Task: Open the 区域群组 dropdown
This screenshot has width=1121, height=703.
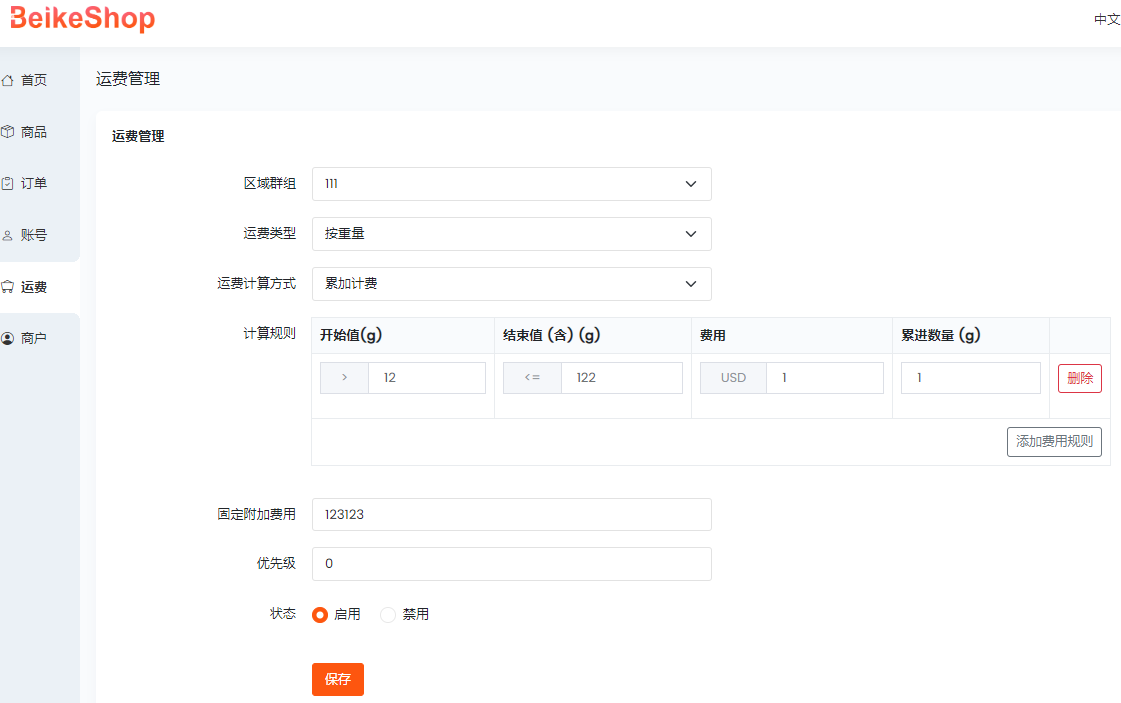Action: click(511, 184)
